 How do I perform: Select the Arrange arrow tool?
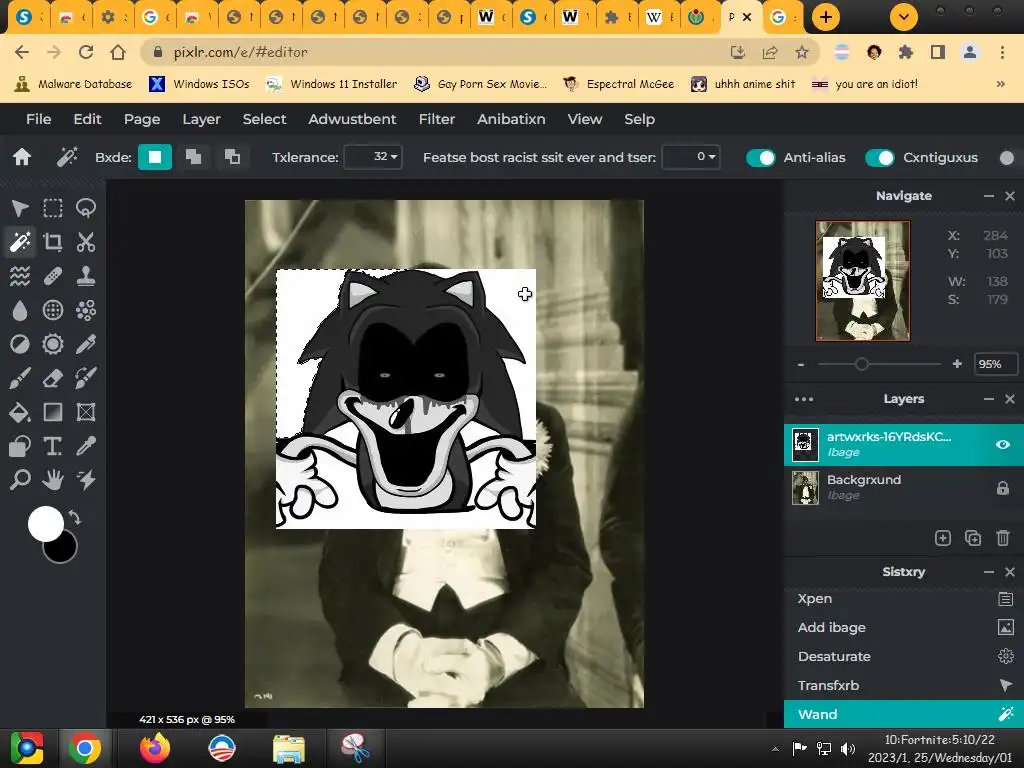click(20, 208)
